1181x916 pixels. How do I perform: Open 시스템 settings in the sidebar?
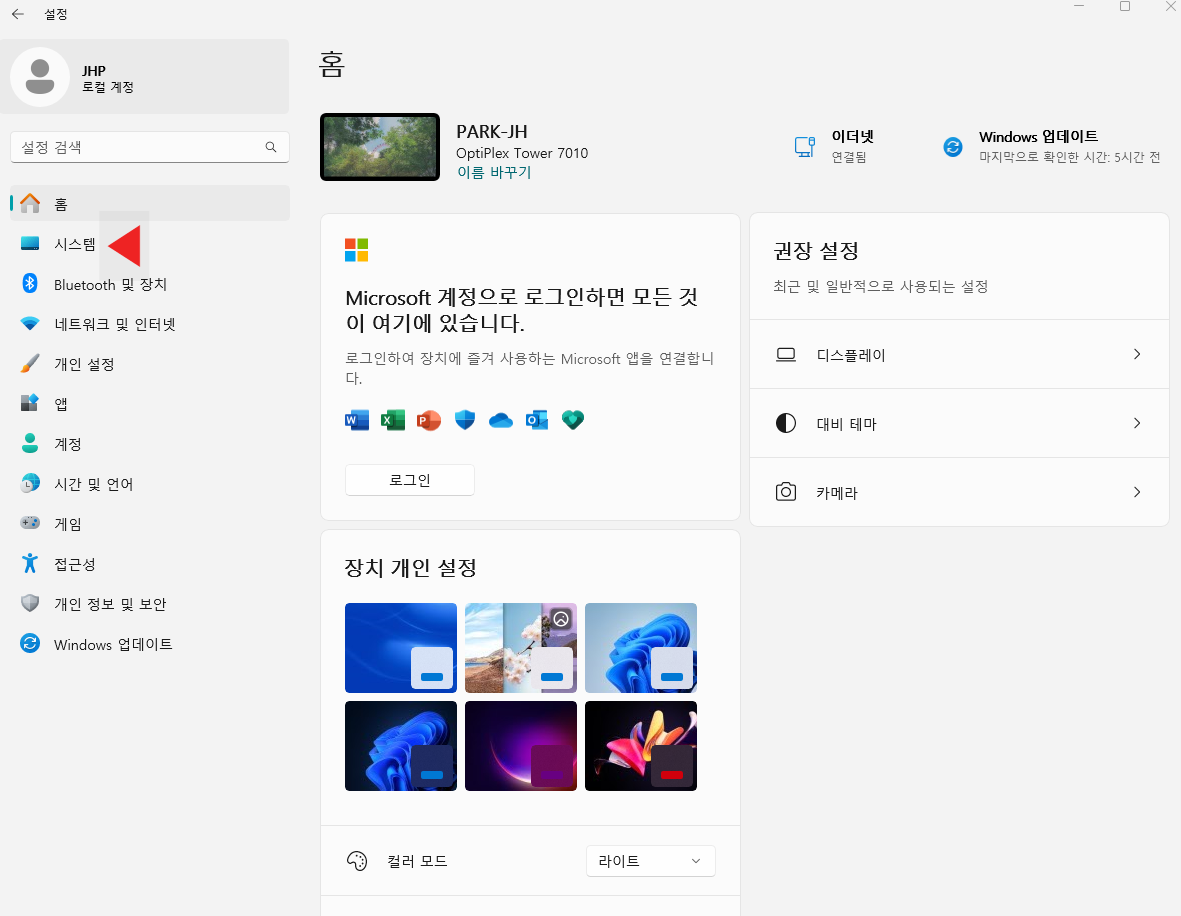pos(150,243)
